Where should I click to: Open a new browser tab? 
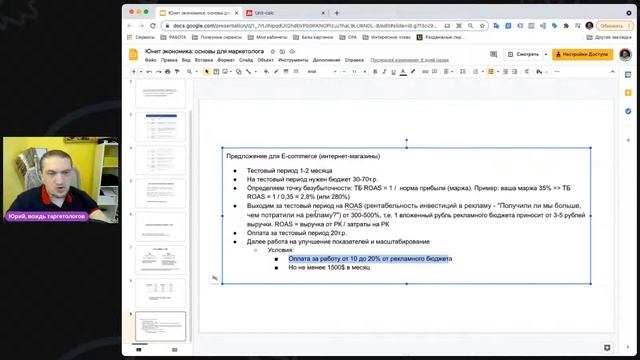point(337,13)
